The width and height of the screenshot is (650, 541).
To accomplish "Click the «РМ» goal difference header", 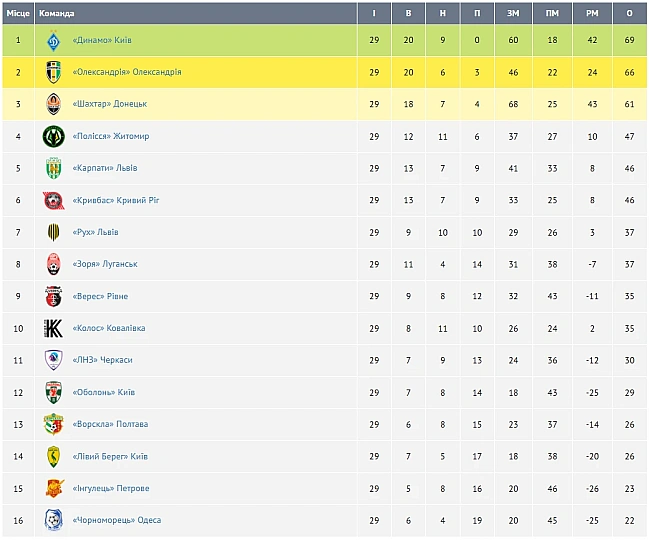I will click(x=592, y=13).
